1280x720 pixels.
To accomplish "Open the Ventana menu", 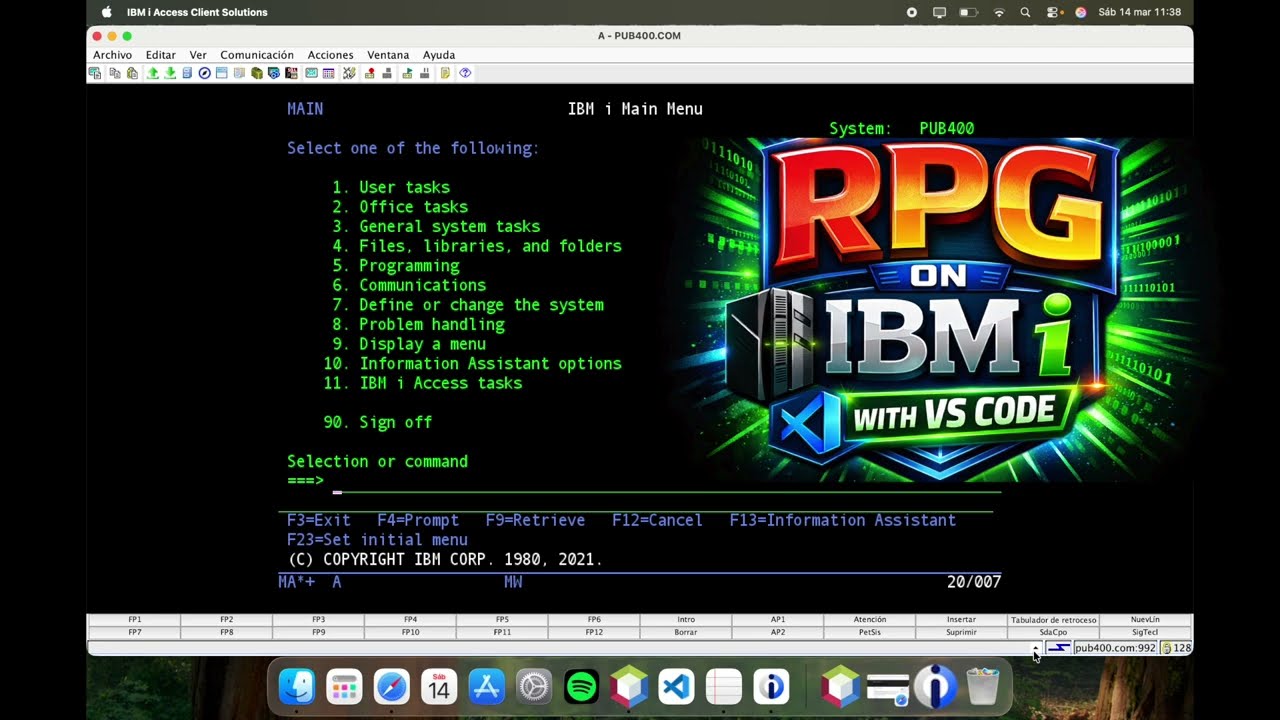I will [388, 55].
